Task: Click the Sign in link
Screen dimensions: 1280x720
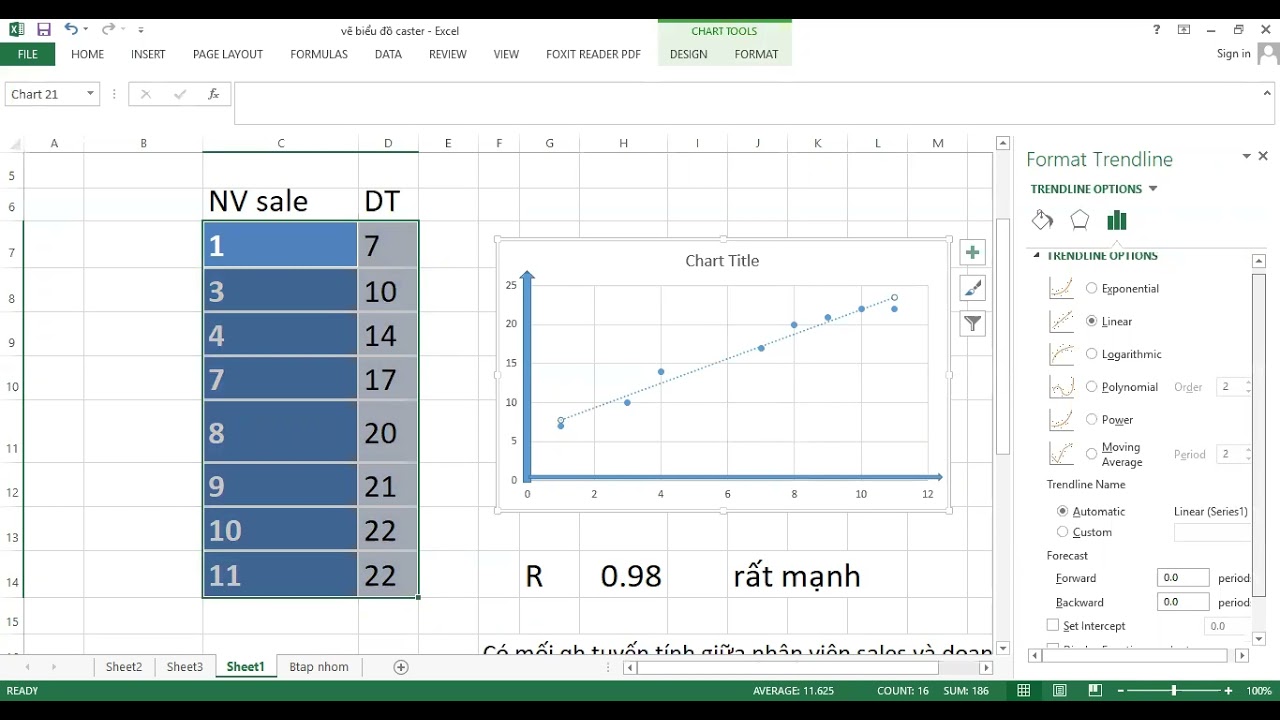Action: [1234, 54]
